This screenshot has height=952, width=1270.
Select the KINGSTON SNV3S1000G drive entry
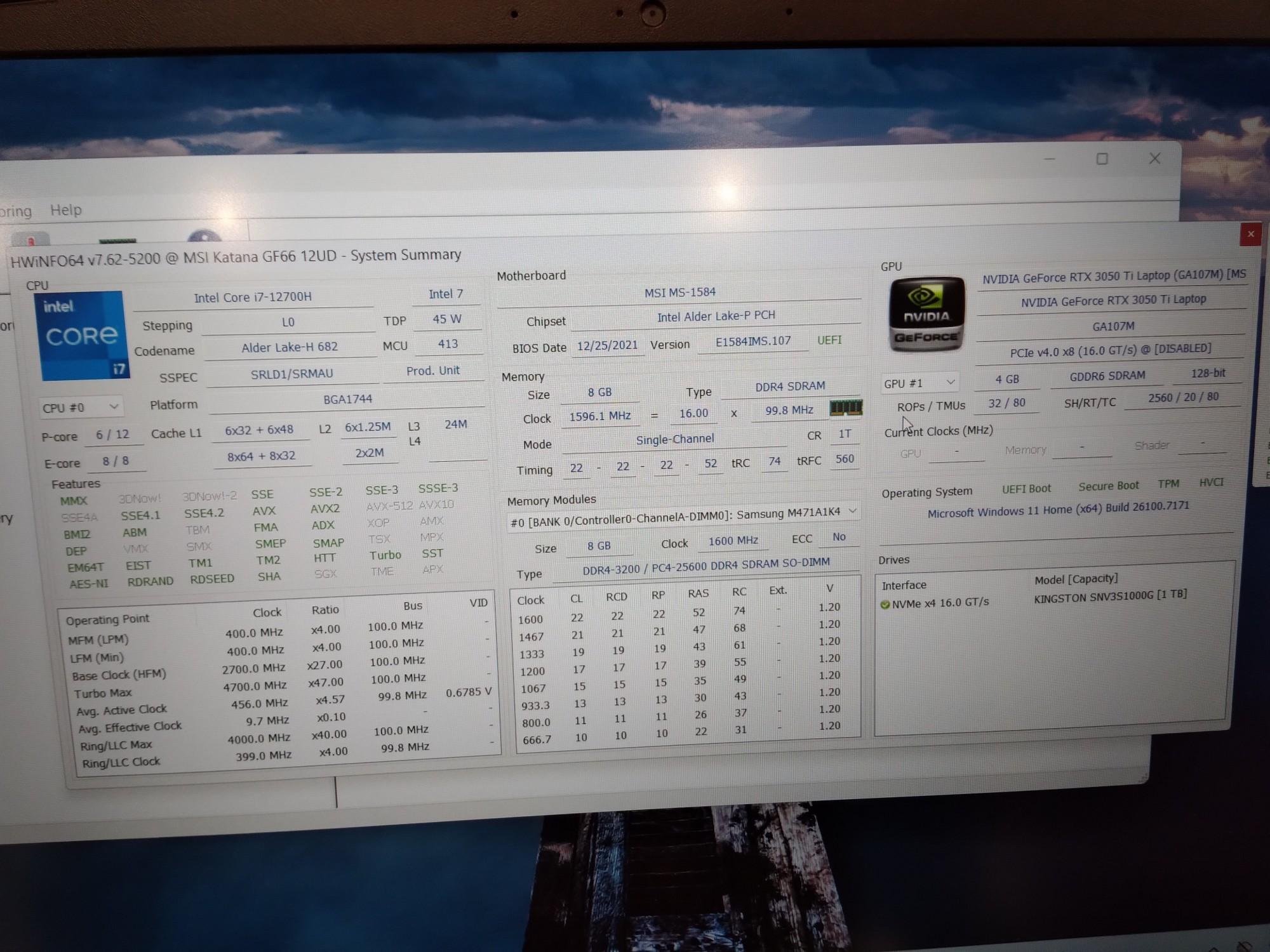tap(1110, 597)
